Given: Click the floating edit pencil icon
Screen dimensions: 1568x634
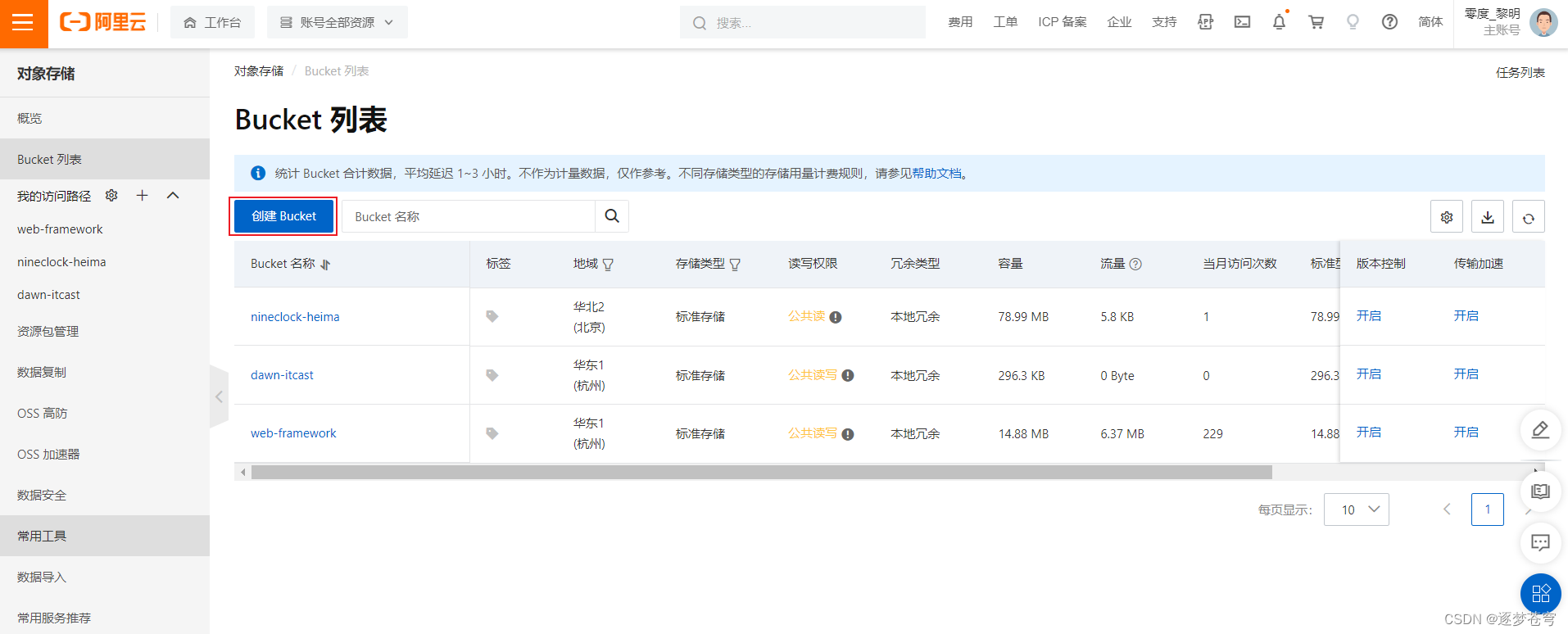Looking at the screenshot, I should (x=1540, y=429).
